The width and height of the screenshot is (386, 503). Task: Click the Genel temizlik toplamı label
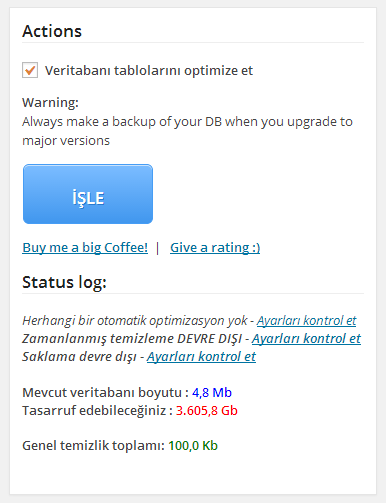94,445
